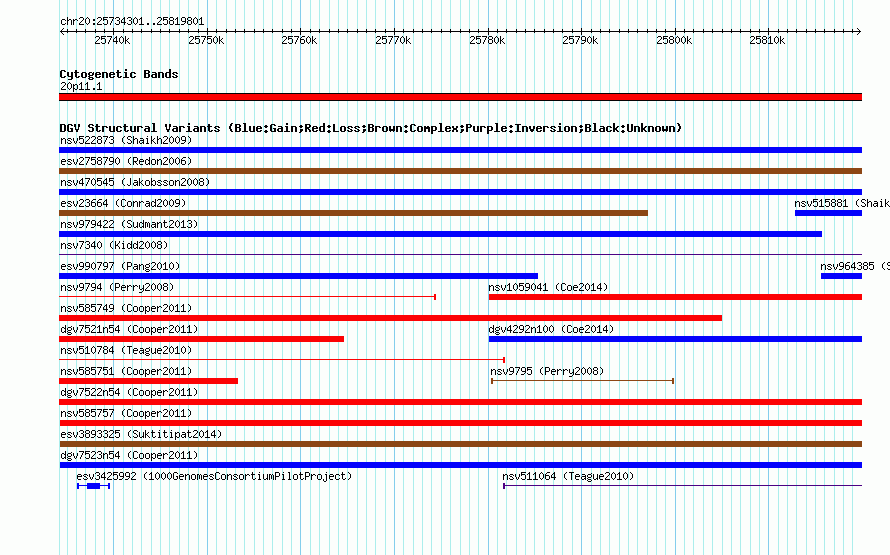Click the short blue nsv515881 bar

pyautogui.click(x=828, y=213)
